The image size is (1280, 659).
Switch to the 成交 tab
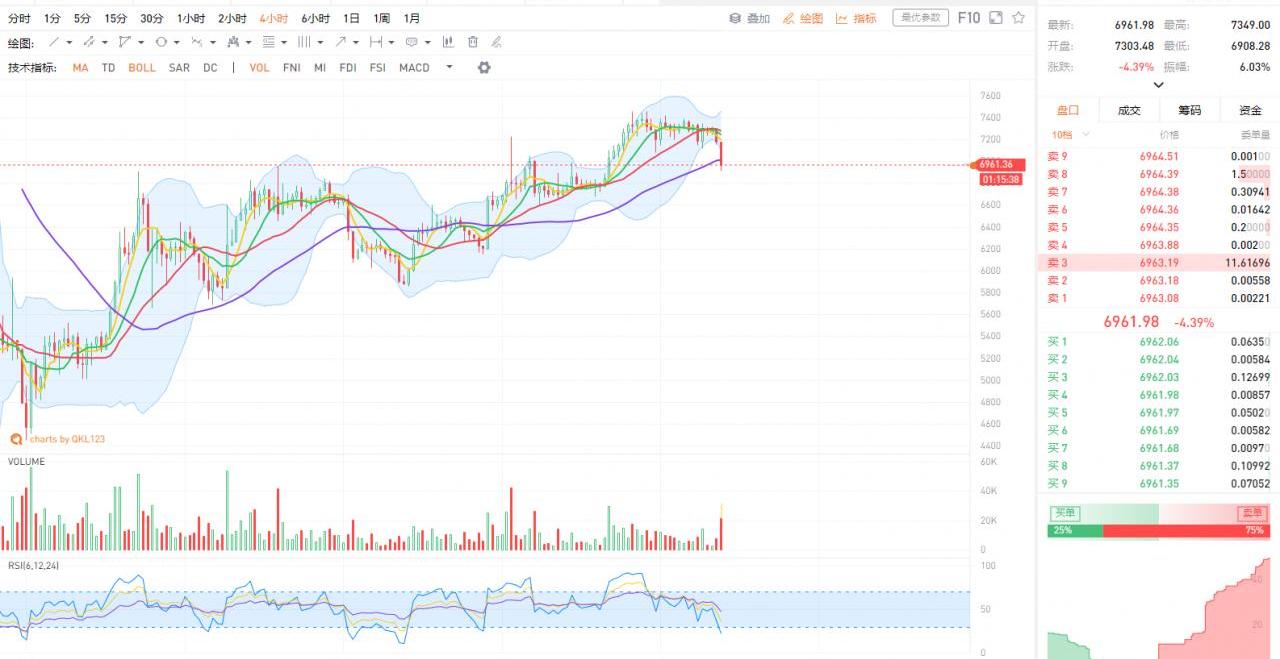[x=1129, y=111]
